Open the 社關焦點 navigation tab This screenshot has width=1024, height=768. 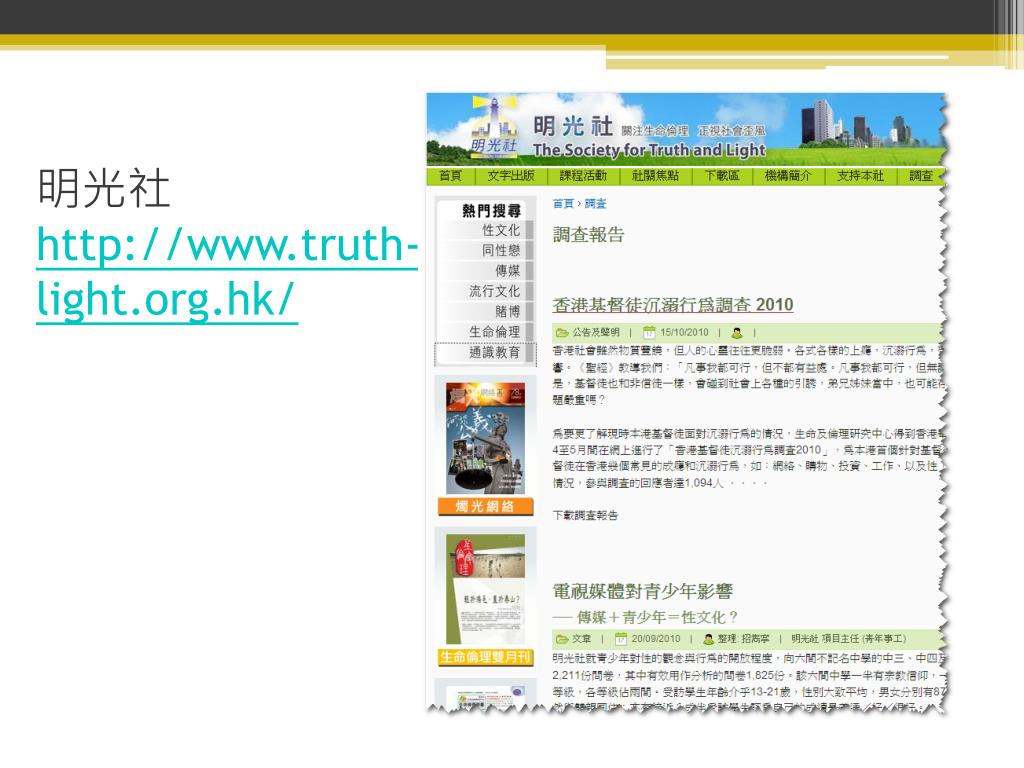click(x=655, y=176)
